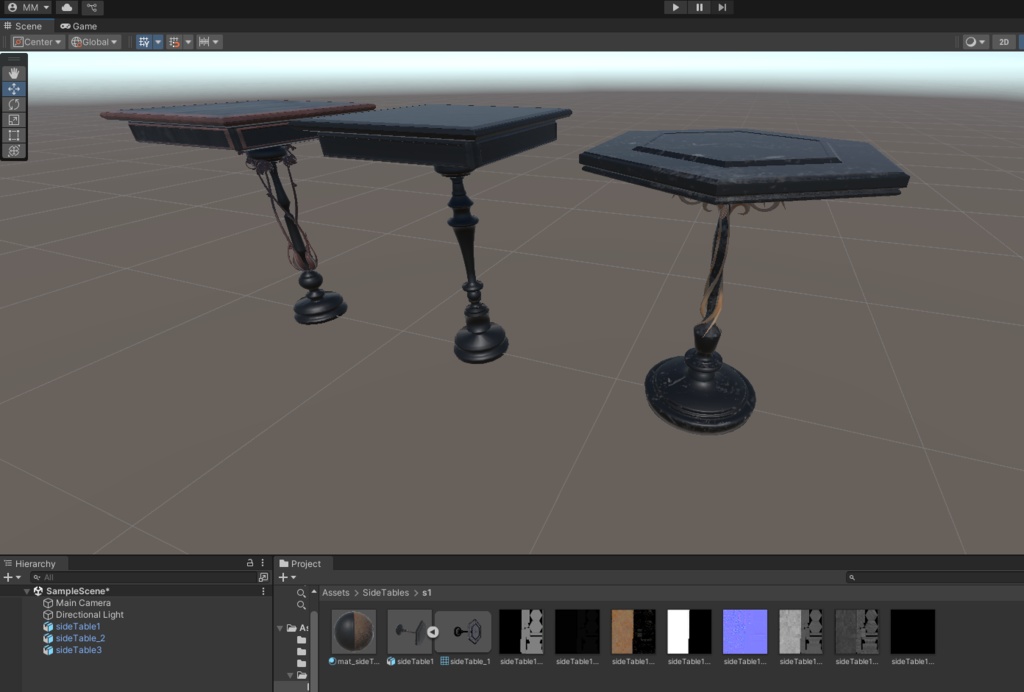The height and width of the screenshot is (692, 1024).
Task: Open the Hierarchy panel options menu
Action: click(263, 563)
